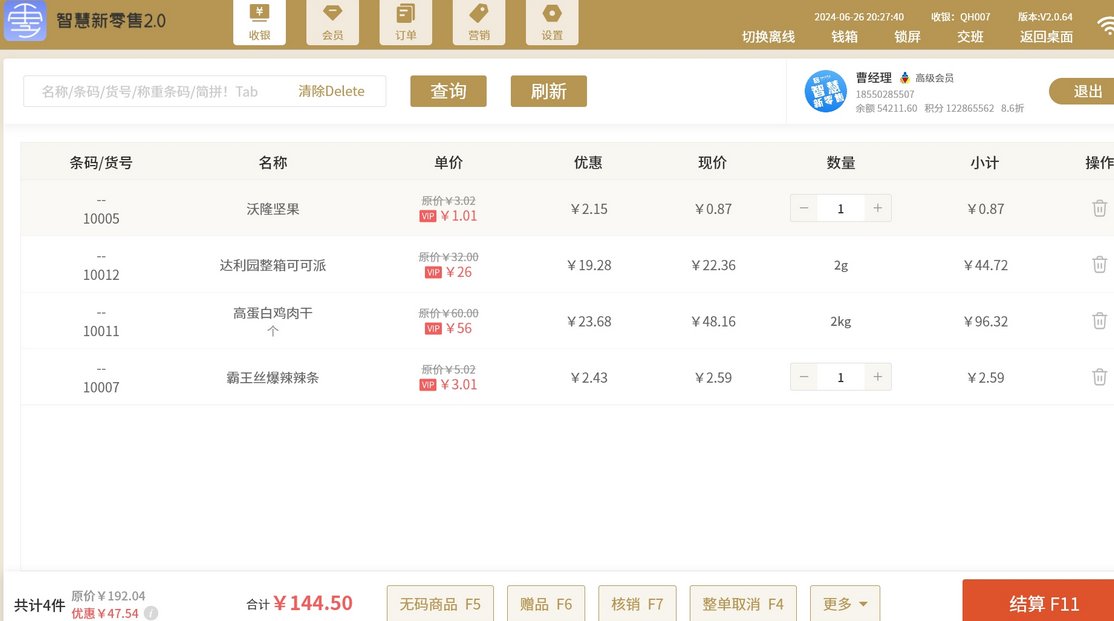Click member avatar of 曹经理
The width and height of the screenshot is (1114, 621).
825,91
